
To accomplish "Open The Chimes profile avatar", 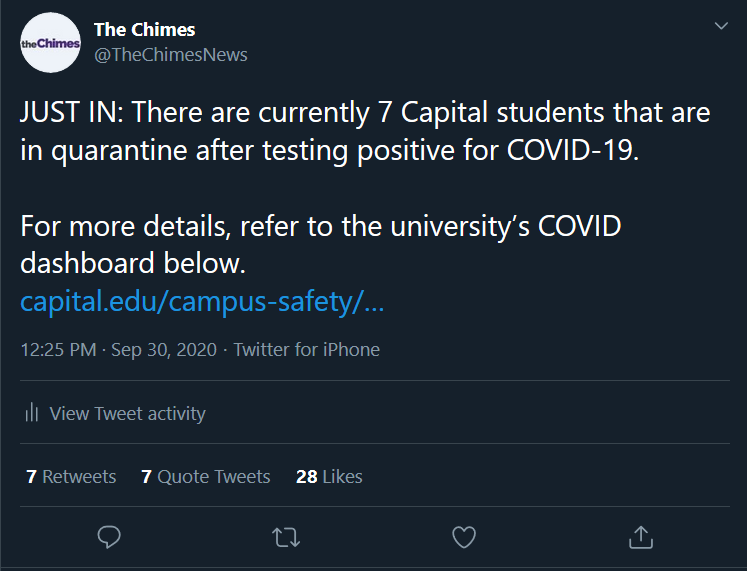I will tap(50, 43).
